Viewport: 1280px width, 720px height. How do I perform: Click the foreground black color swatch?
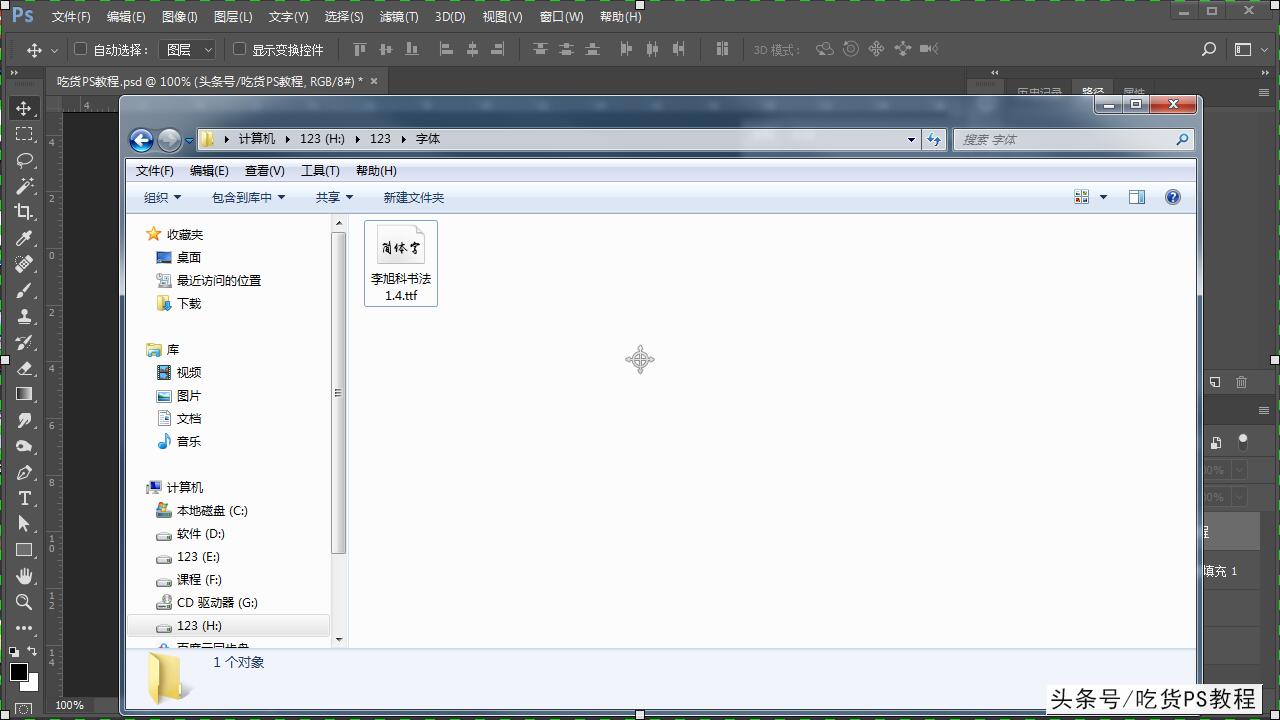click(x=19, y=672)
